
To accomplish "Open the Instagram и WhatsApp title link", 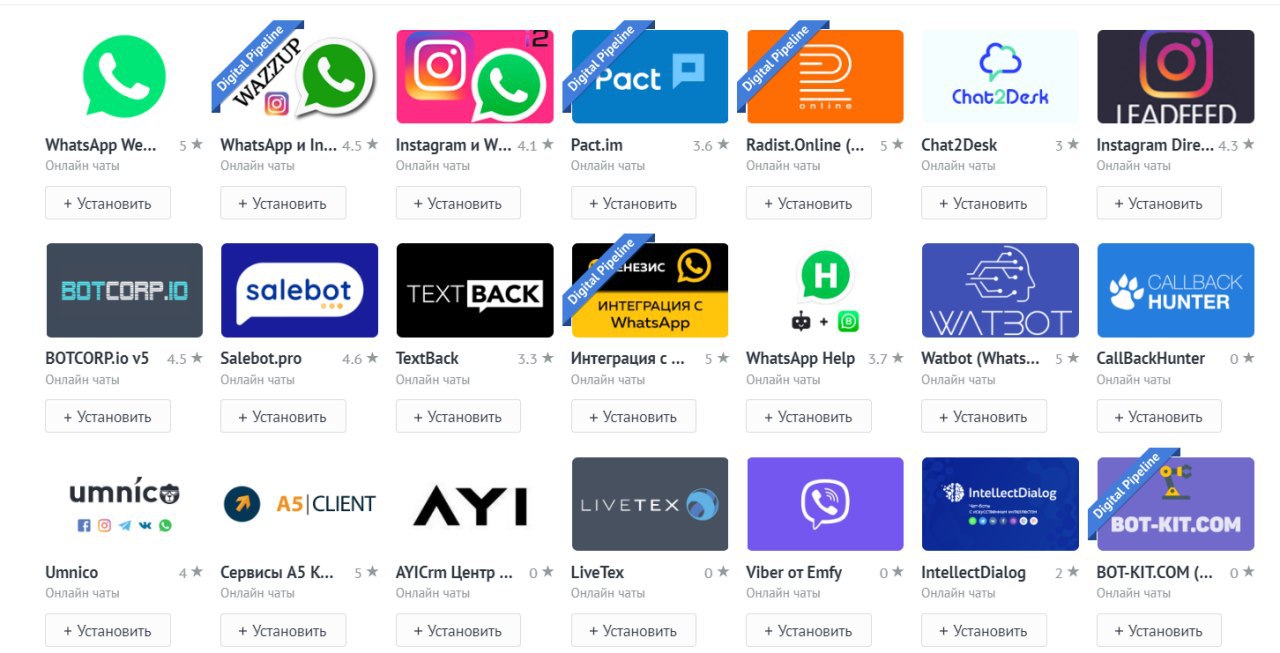I will [454, 145].
